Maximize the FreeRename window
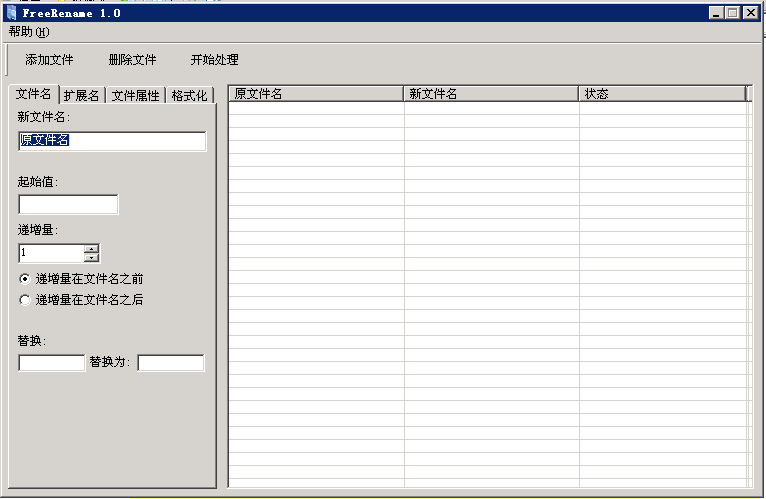The width and height of the screenshot is (766, 499). click(732, 13)
